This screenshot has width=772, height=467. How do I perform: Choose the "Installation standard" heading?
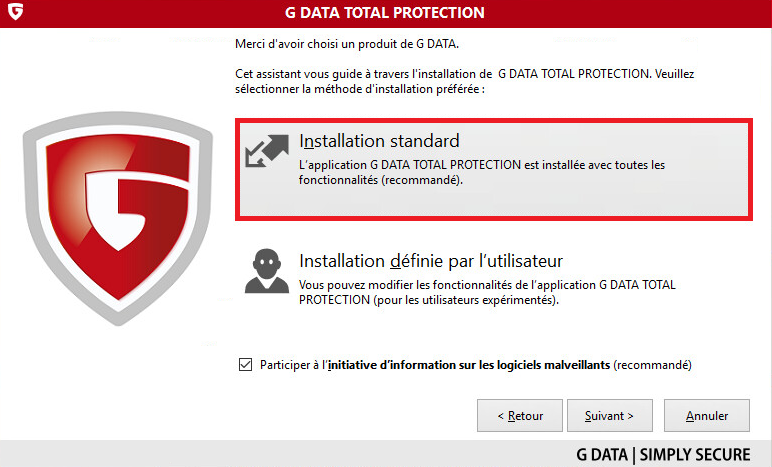(x=379, y=141)
